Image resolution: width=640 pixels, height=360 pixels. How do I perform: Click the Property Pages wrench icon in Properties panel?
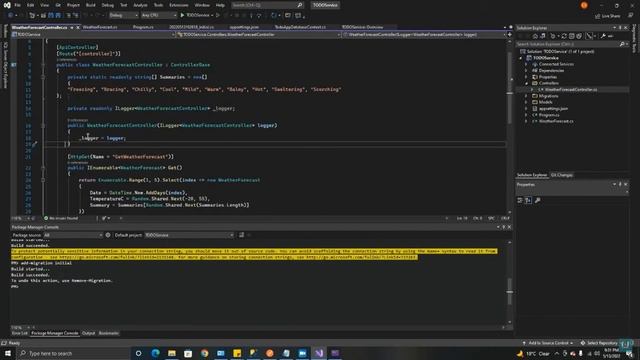(x=538, y=200)
